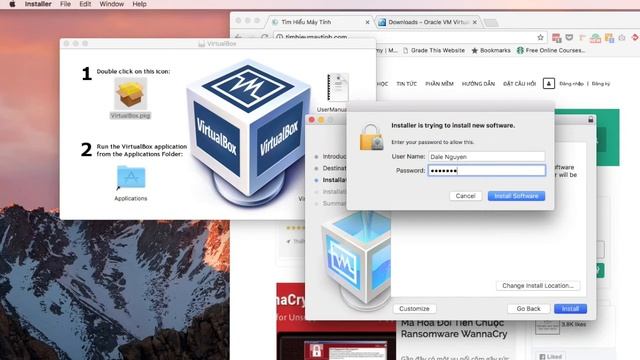Close the Tìm Hiểu Máy Tính tab
Image resolution: width=640 pixels, height=360 pixels.
click(367, 22)
